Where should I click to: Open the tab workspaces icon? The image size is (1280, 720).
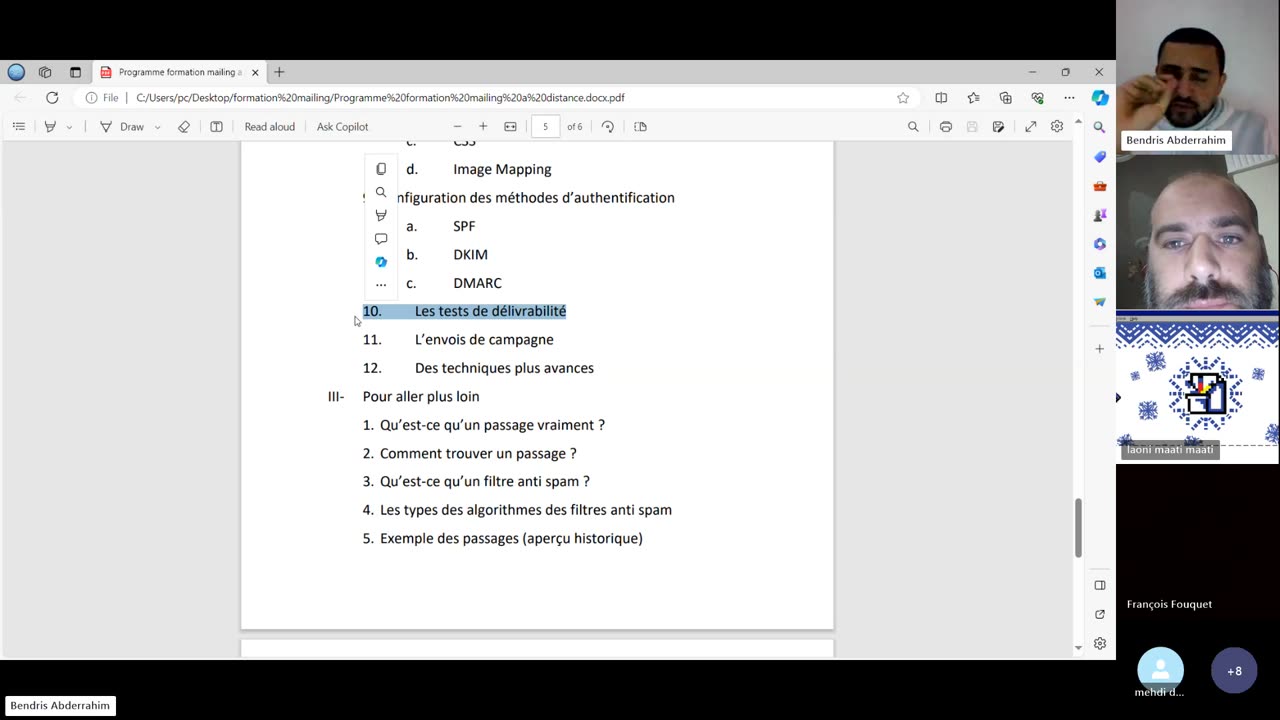point(45,72)
